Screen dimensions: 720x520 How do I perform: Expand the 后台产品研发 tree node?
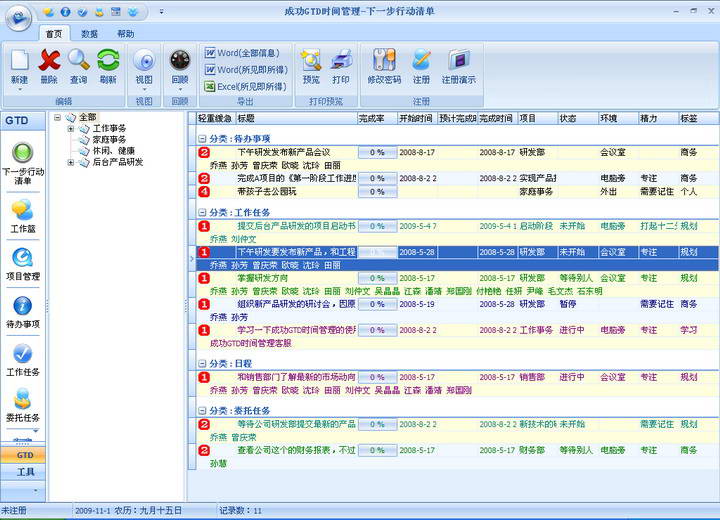tap(71, 162)
